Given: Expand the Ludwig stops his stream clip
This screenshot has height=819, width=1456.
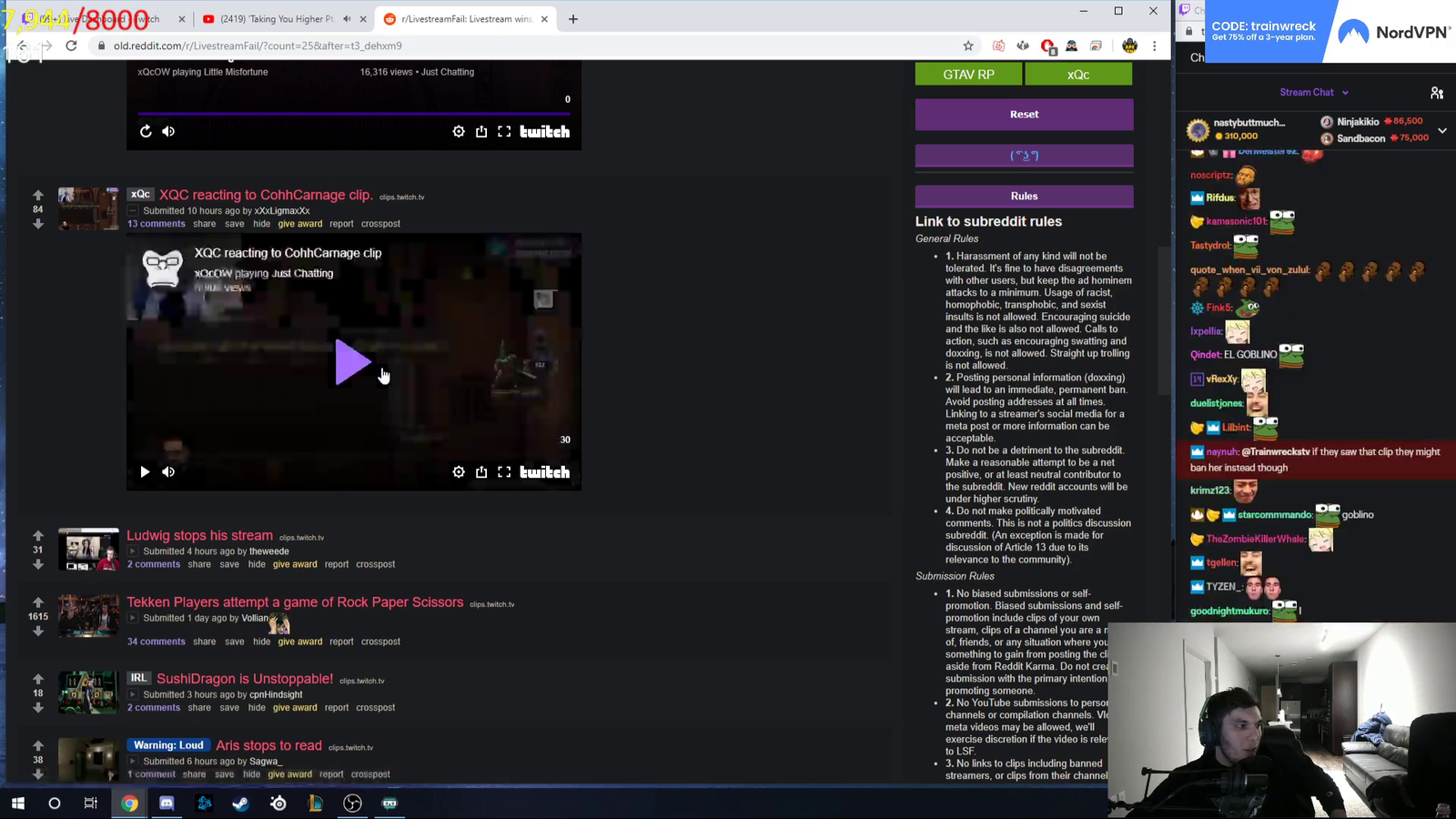Looking at the screenshot, I should [x=133, y=551].
